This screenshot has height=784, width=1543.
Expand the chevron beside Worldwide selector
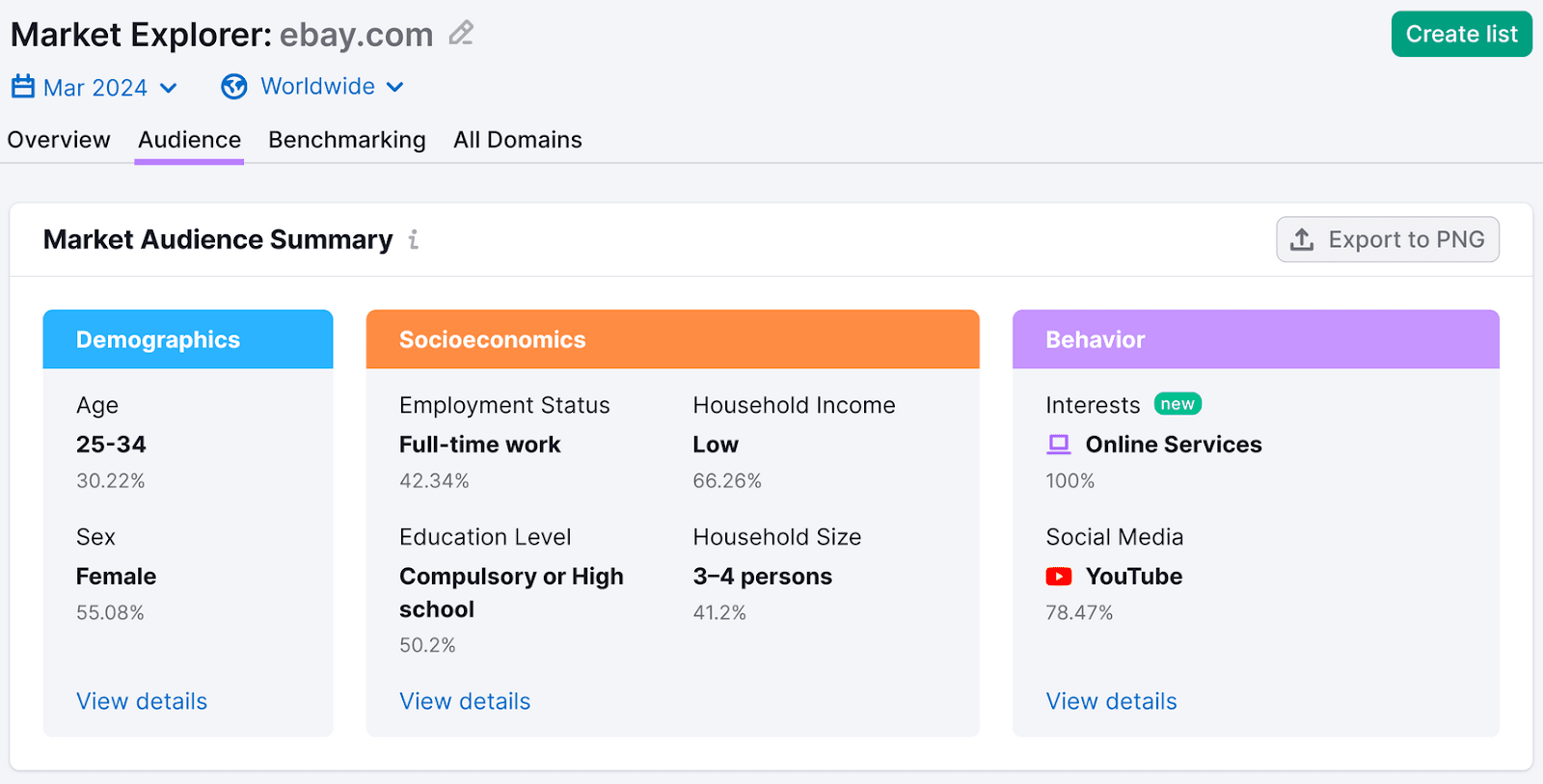[x=394, y=88]
